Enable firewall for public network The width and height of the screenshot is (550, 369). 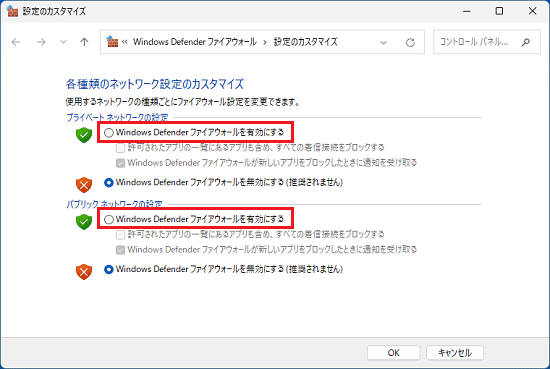tap(109, 219)
